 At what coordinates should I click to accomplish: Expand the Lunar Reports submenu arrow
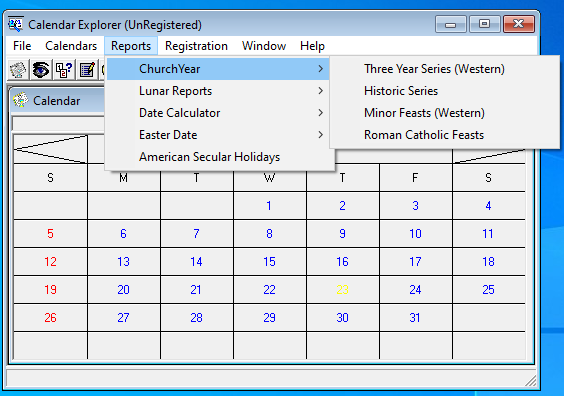(x=320, y=91)
